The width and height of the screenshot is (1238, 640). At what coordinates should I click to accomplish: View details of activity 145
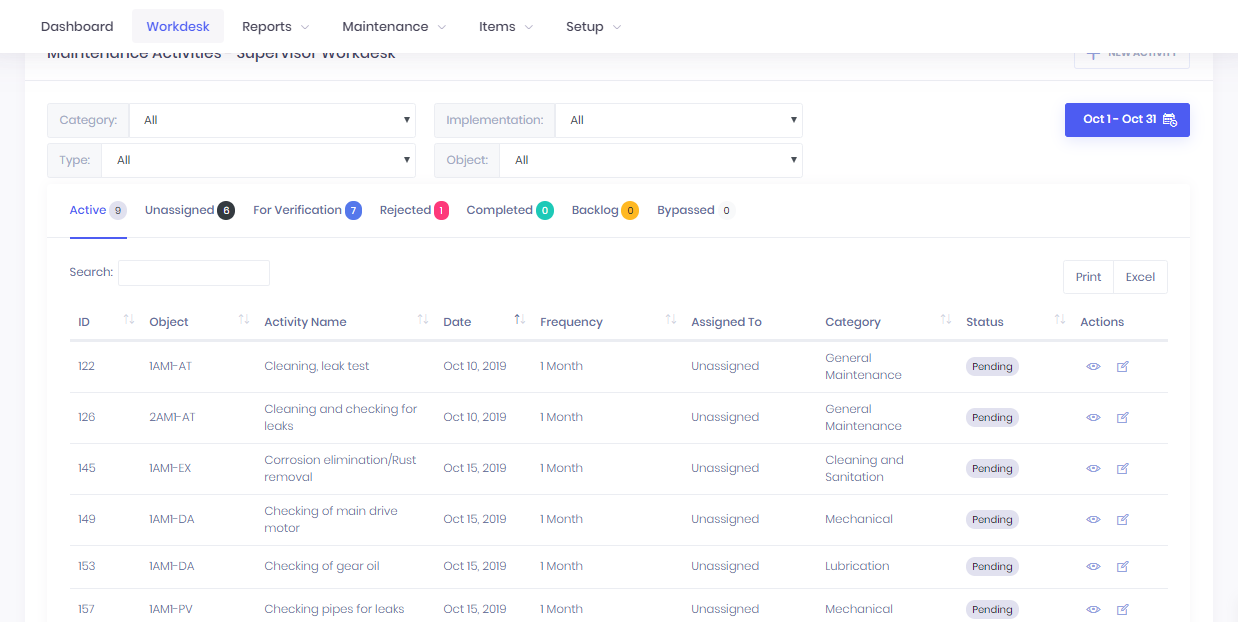coord(1093,469)
